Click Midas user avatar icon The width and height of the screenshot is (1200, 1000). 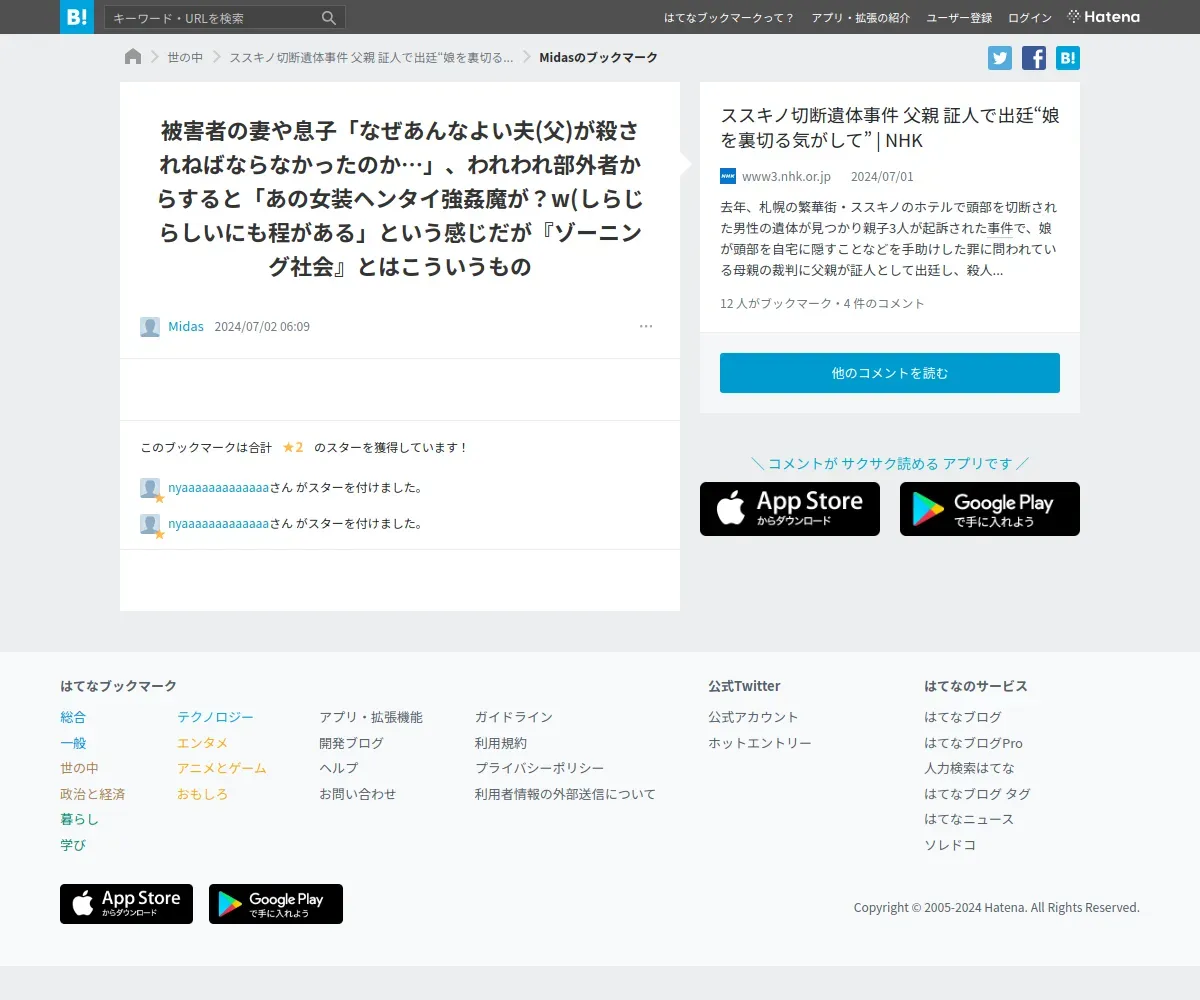150,327
